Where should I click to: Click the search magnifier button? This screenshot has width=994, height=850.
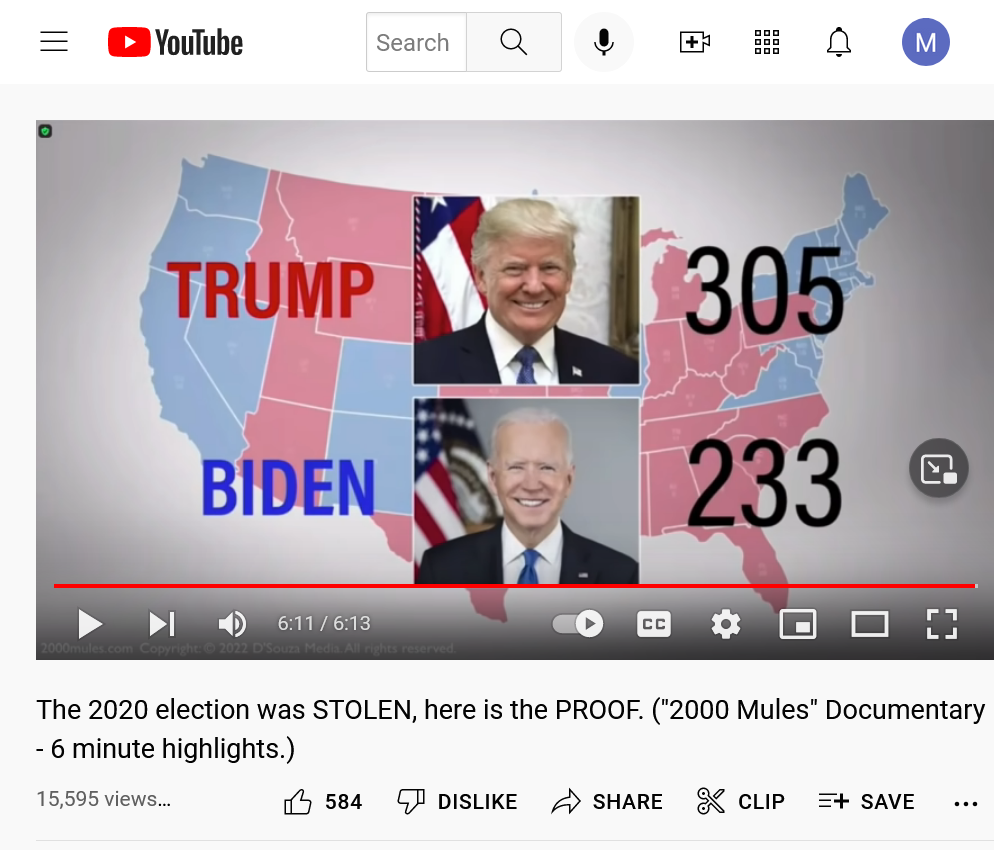click(513, 42)
